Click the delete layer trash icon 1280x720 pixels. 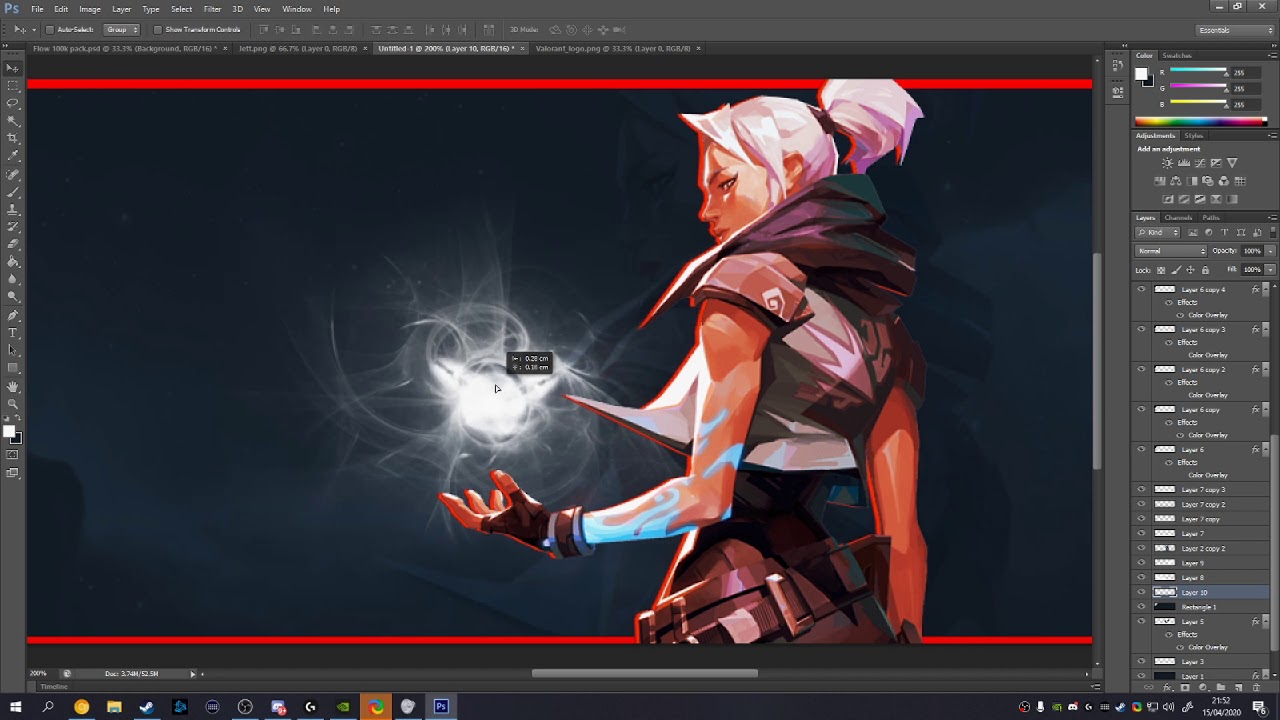(1256, 687)
